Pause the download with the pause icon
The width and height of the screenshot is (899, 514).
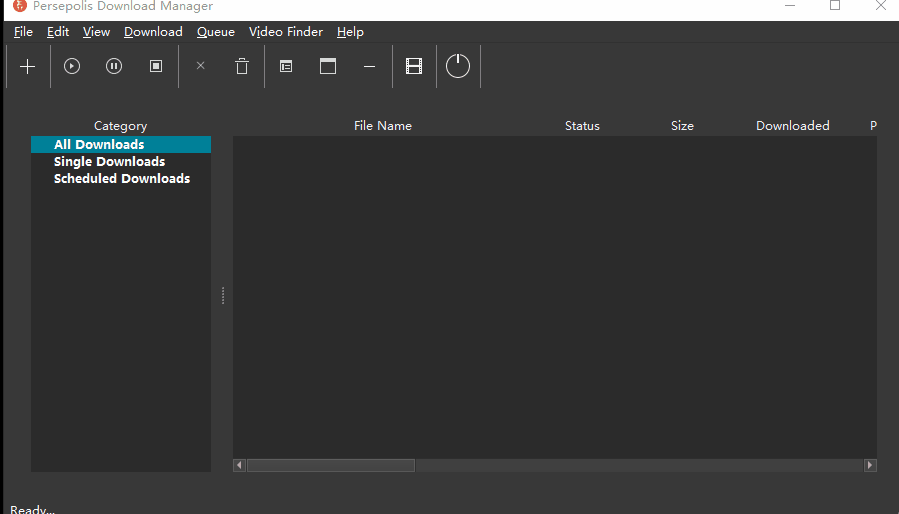click(x=114, y=67)
